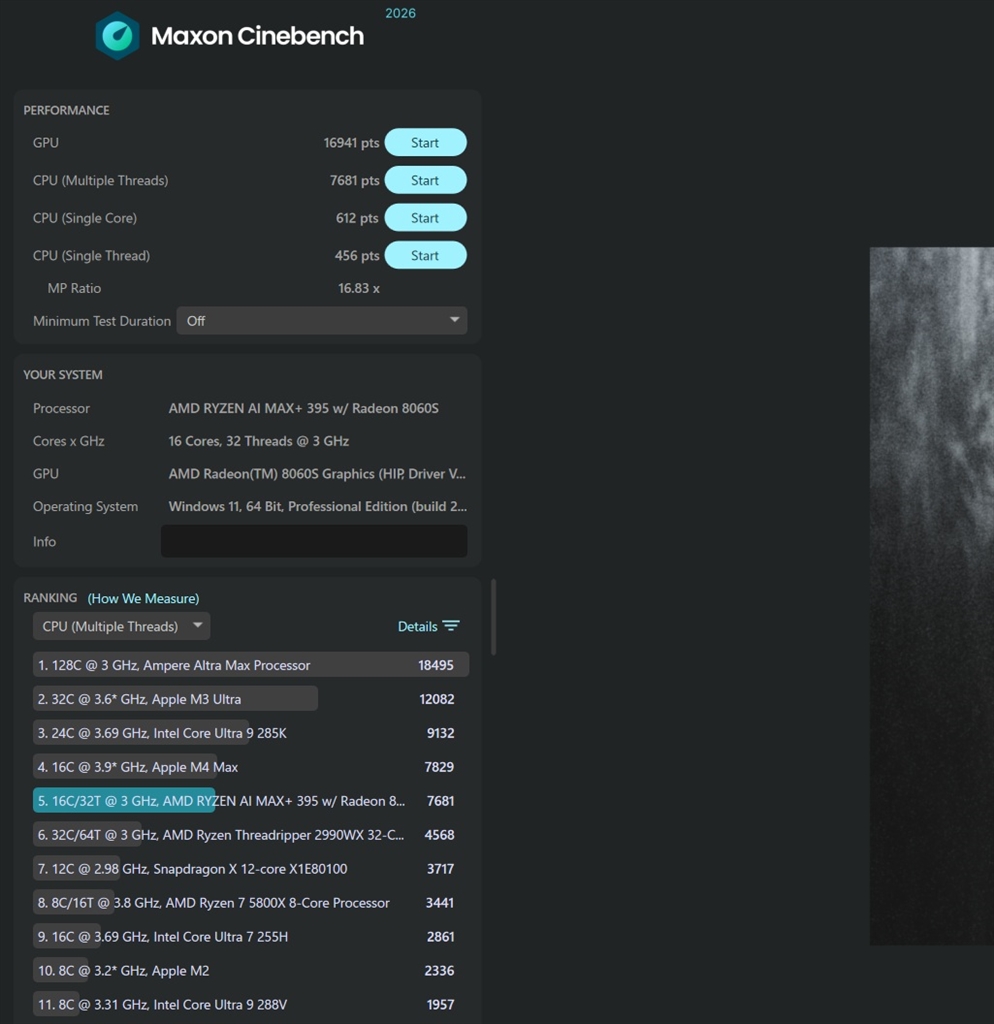Click the 12082 score in the ranking
Screen dimensions: 994x1024
pyautogui.click(x=436, y=699)
